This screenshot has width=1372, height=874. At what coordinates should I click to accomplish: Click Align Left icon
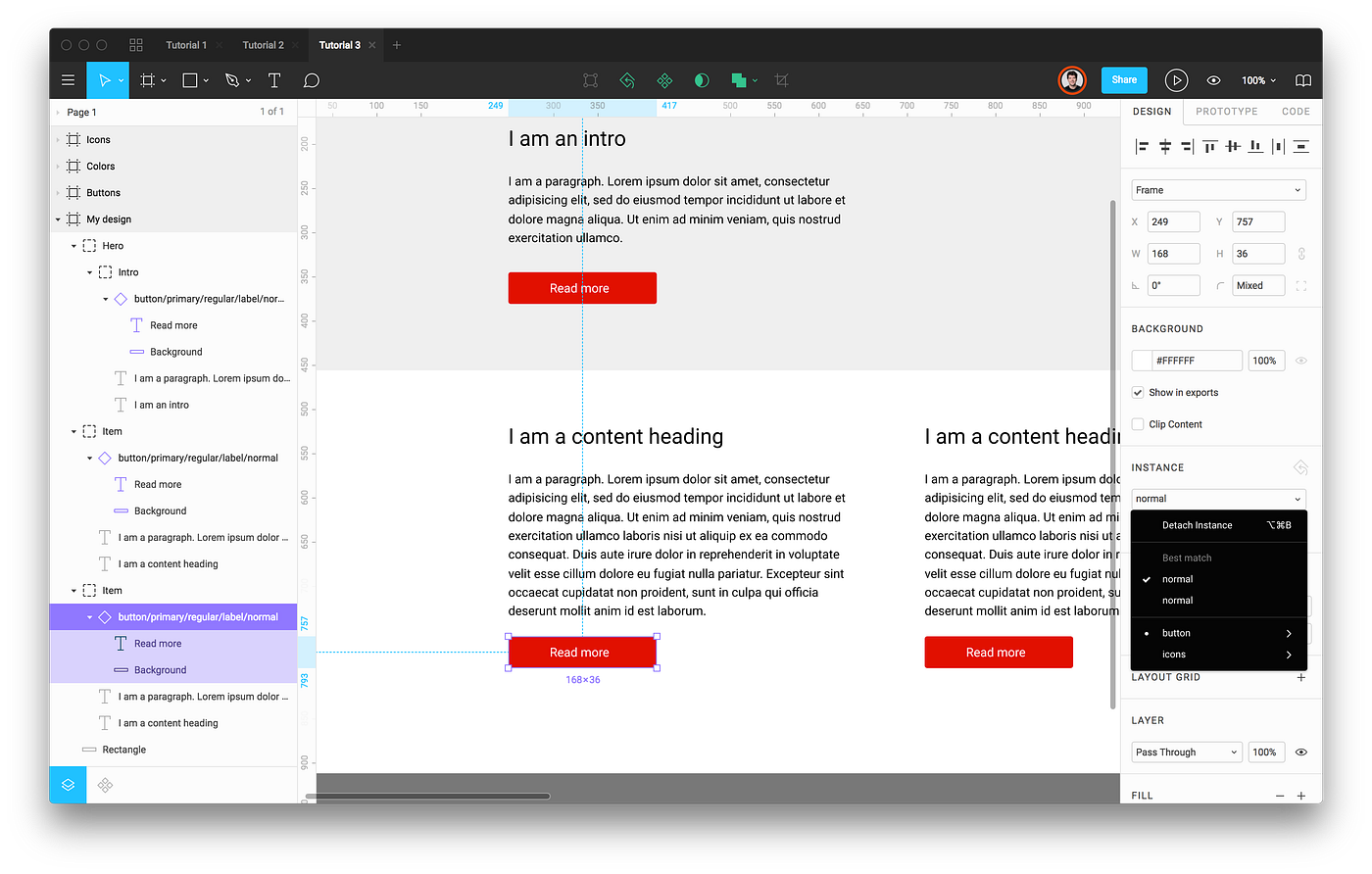pos(1142,147)
